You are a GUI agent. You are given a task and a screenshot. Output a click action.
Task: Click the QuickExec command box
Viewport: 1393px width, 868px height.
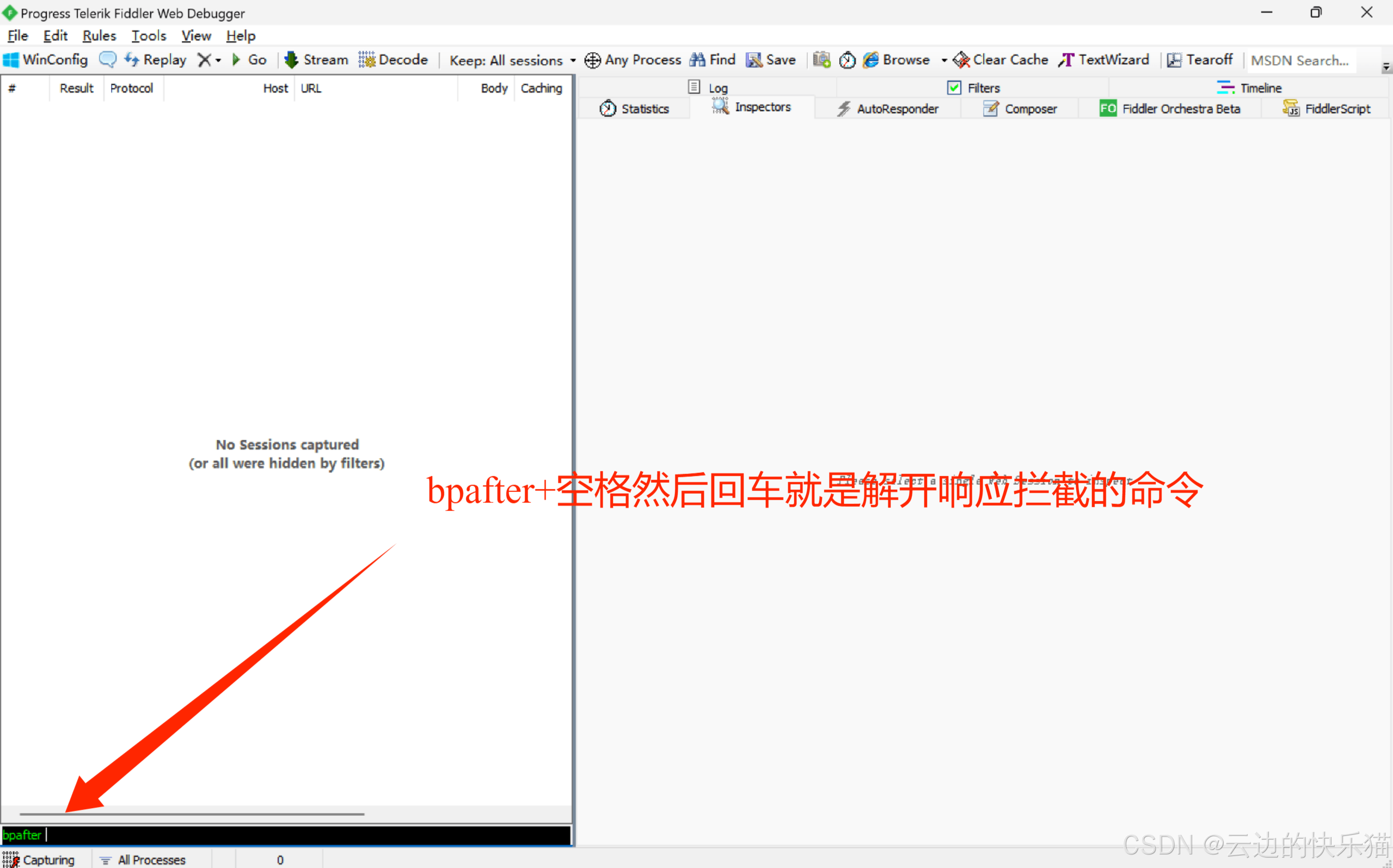click(x=287, y=835)
